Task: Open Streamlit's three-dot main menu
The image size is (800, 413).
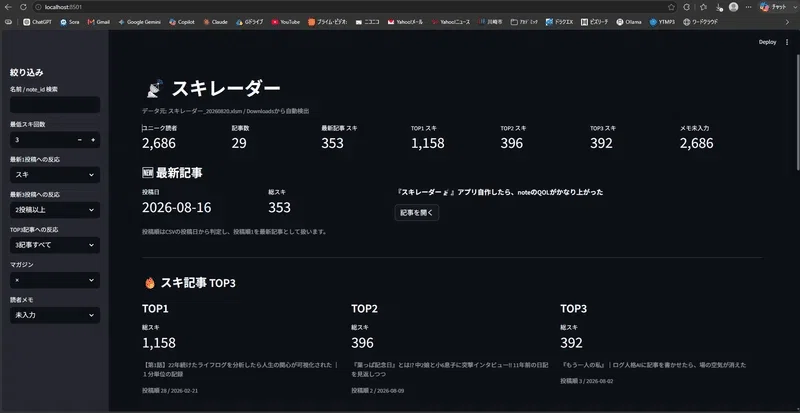Action: click(x=787, y=42)
